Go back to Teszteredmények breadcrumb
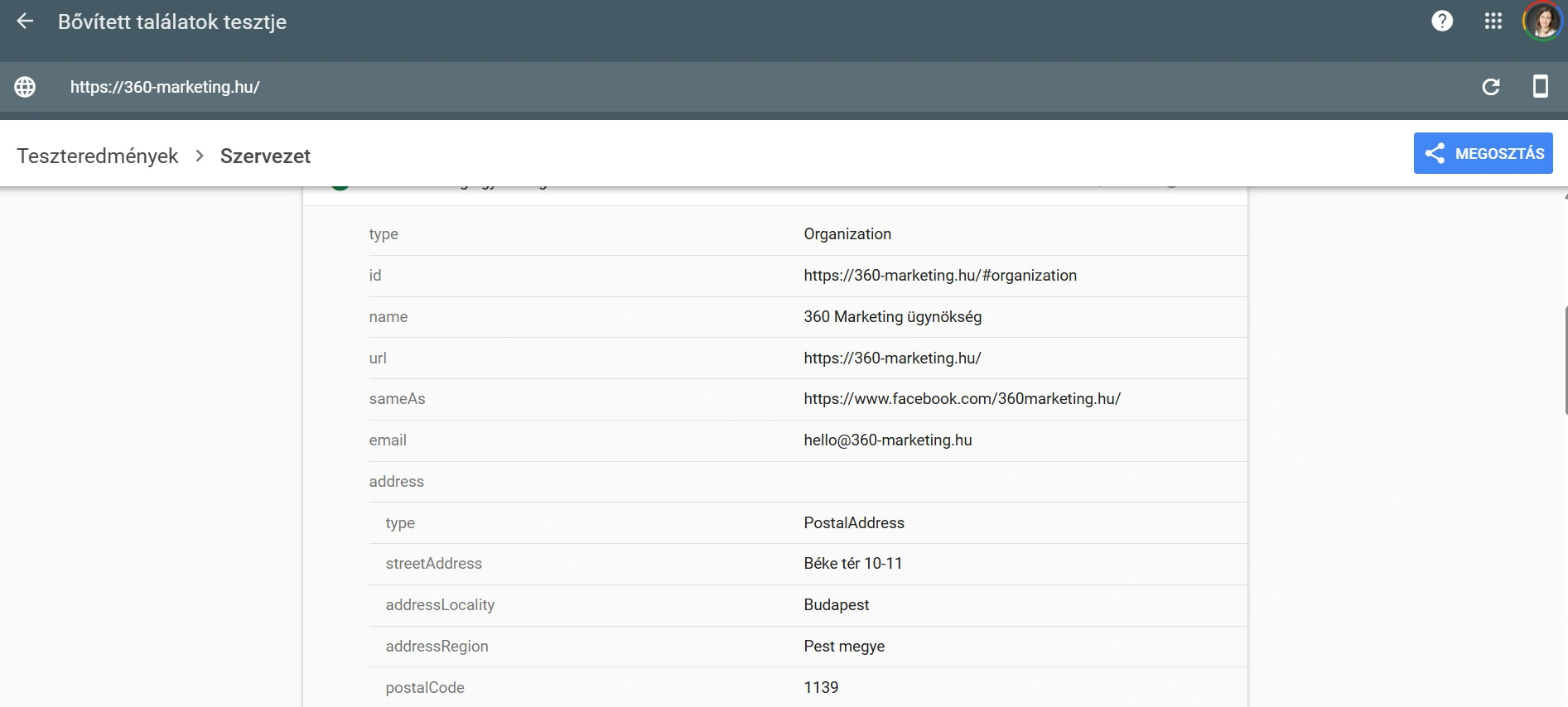1568x707 pixels. tap(98, 156)
